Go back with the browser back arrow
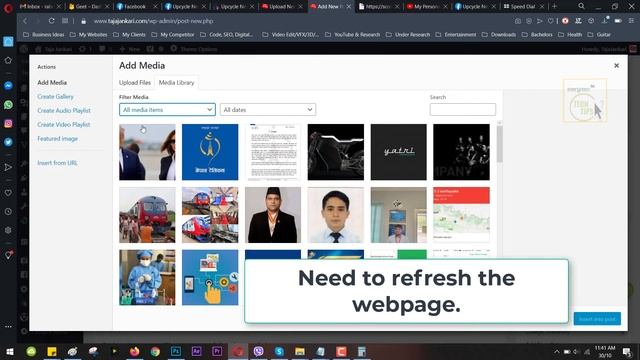The image size is (640, 360). 25,21
